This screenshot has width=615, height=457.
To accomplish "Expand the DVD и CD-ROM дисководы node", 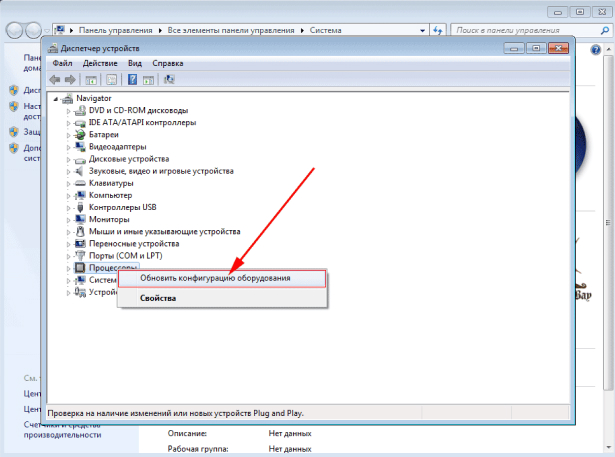I will tap(68, 111).
